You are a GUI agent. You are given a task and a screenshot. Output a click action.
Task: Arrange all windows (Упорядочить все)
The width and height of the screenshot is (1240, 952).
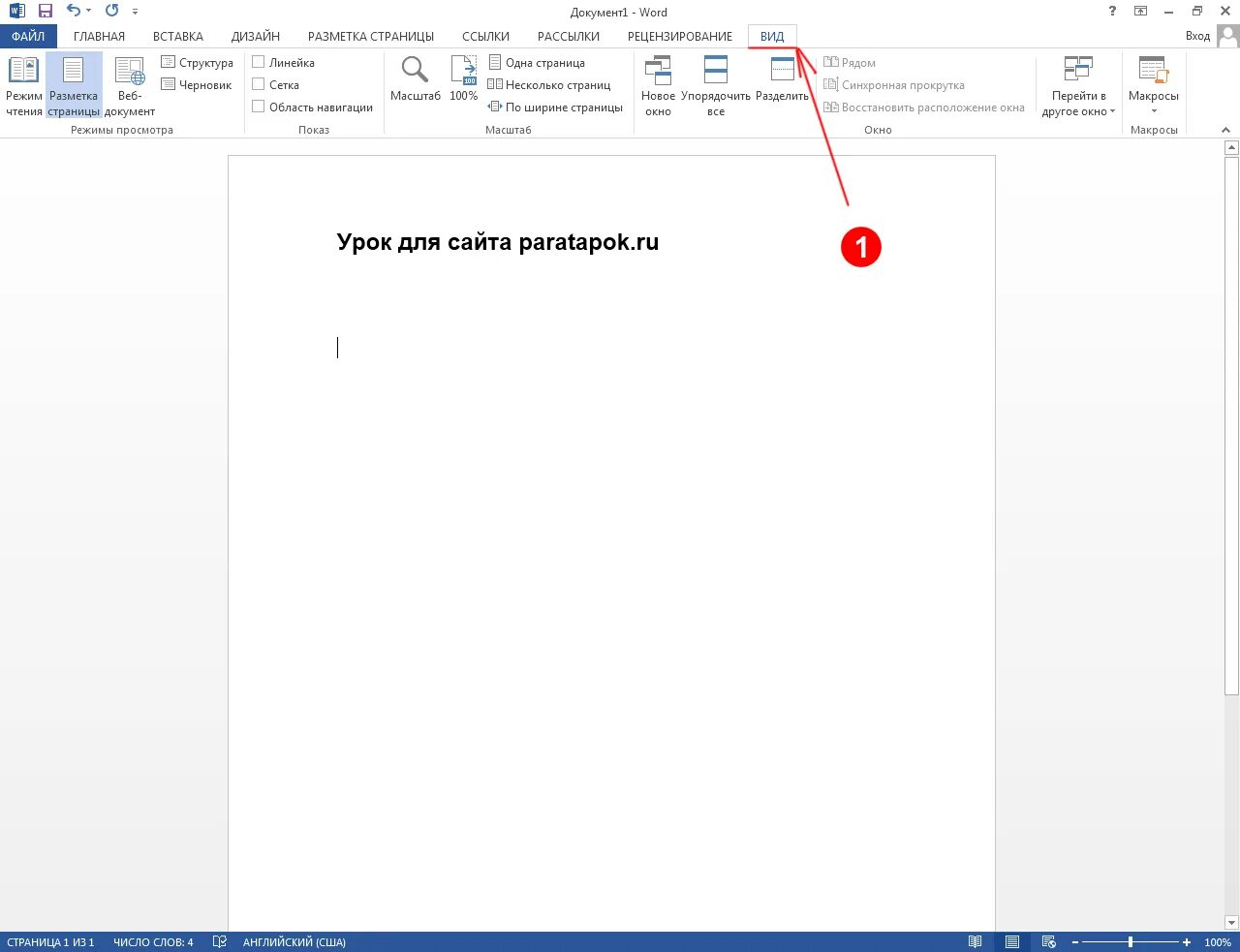pyautogui.click(x=716, y=86)
